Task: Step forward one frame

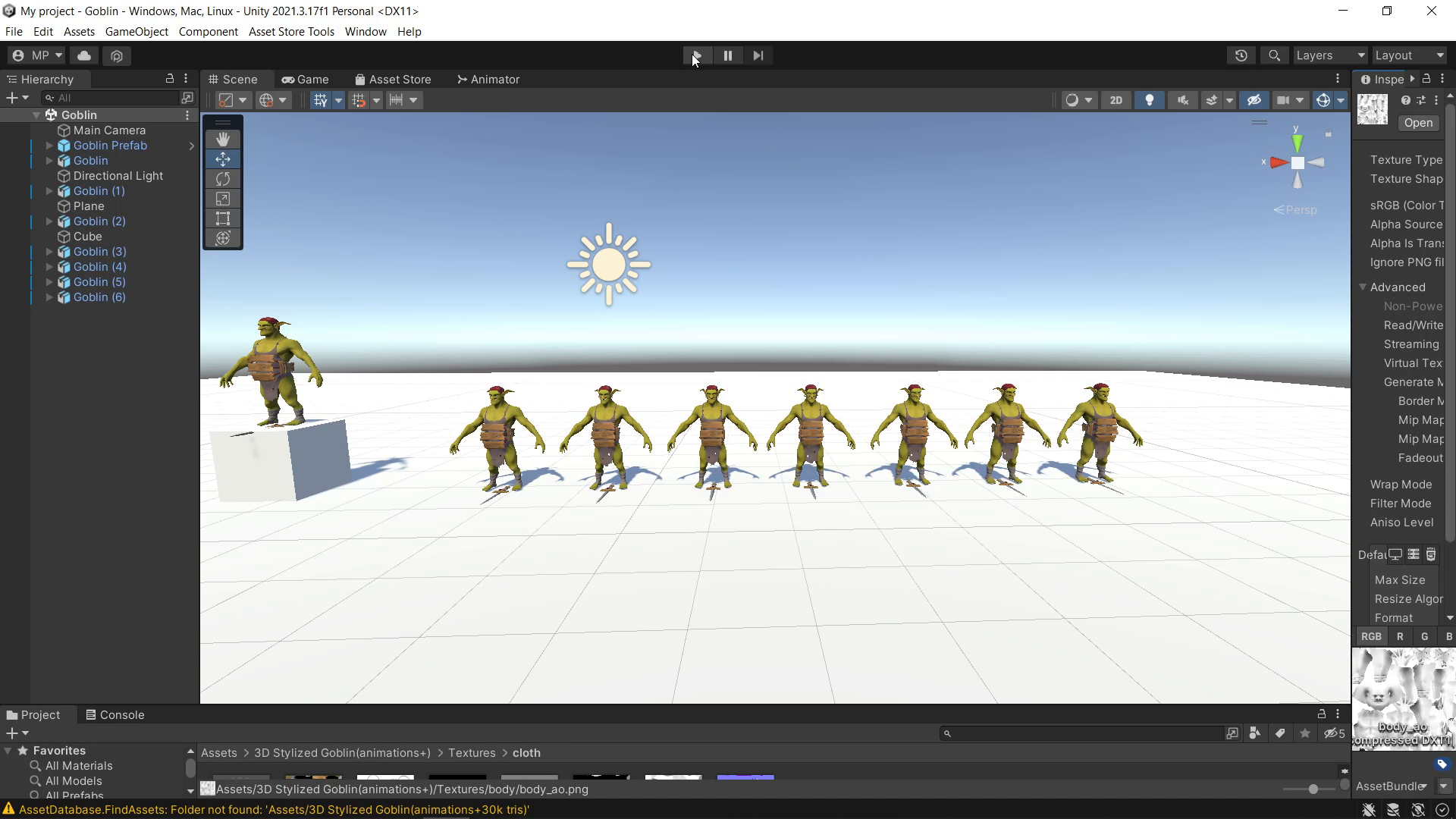Action: 758,55
